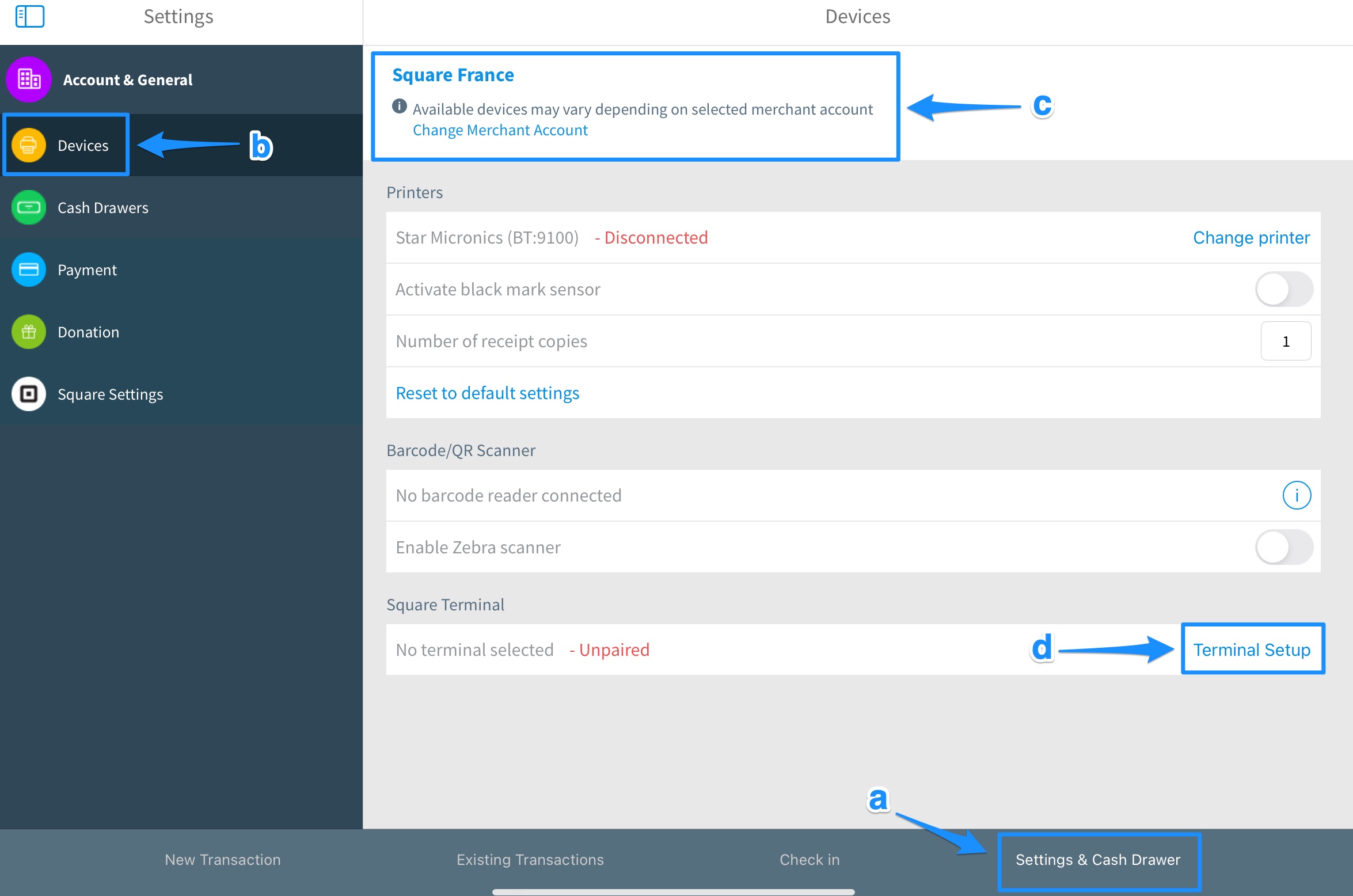Click barcode reader info icon

point(1297,495)
